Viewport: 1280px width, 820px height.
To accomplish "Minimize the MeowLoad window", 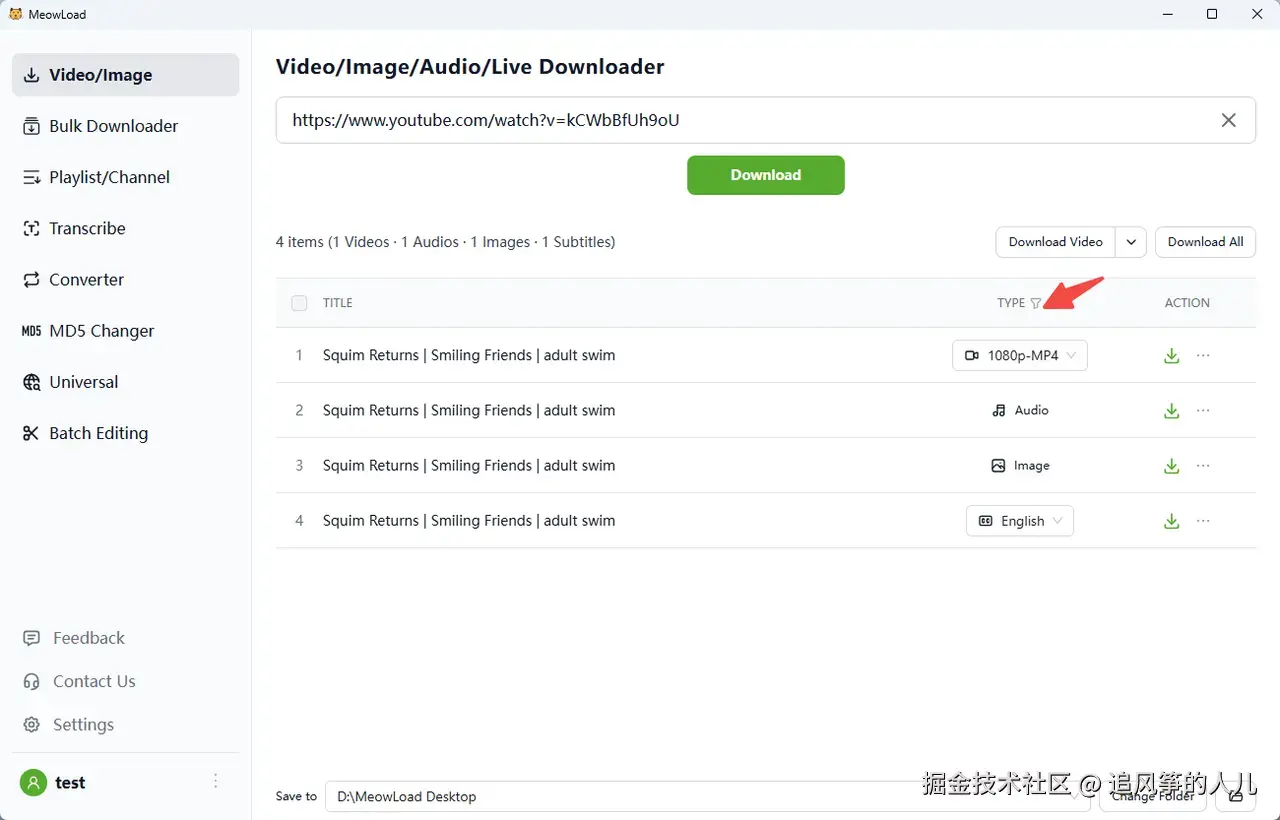I will point(1166,14).
